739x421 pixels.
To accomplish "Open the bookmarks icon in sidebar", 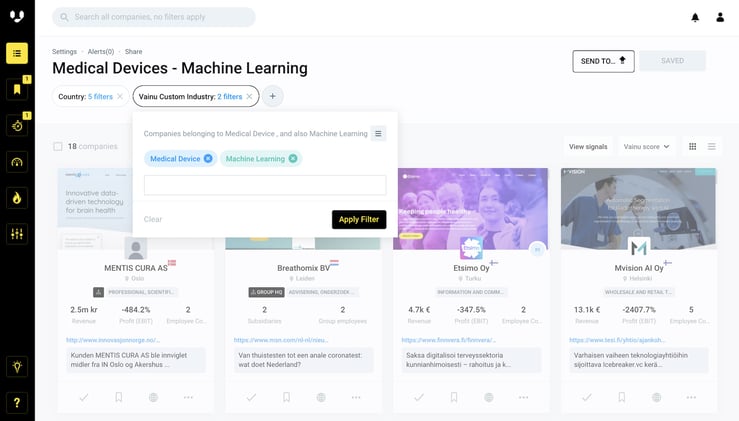I will pyautogui.click(x=17, y=90).
